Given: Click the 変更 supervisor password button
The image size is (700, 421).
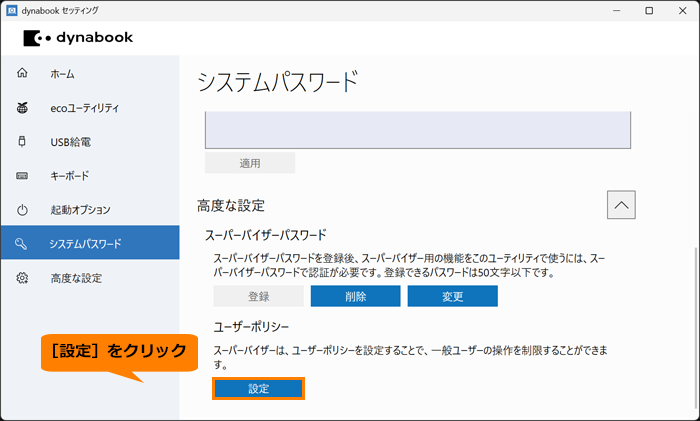Looking at the screenshot, I should coord(453,296).
